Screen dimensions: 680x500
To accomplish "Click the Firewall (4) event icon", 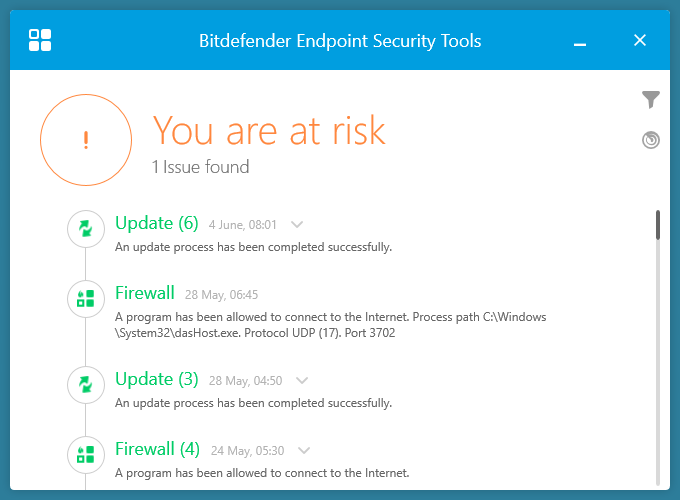I will click(x=86, y=454).
